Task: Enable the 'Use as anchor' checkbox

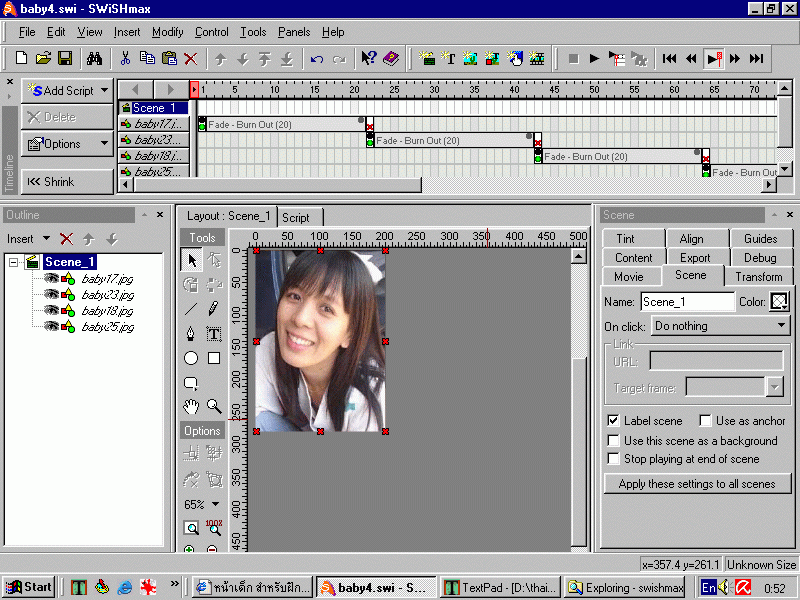Action: coord(706,421)
